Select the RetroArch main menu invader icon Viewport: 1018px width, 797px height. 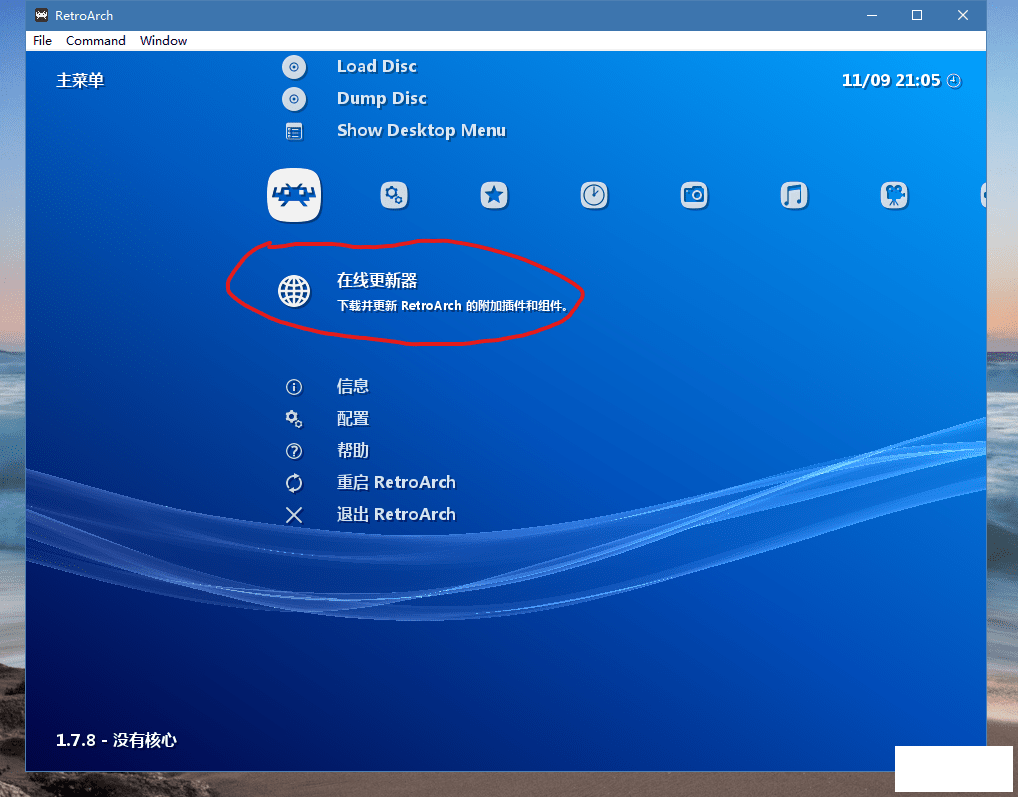pyautogui.click(x=294, y=195)
